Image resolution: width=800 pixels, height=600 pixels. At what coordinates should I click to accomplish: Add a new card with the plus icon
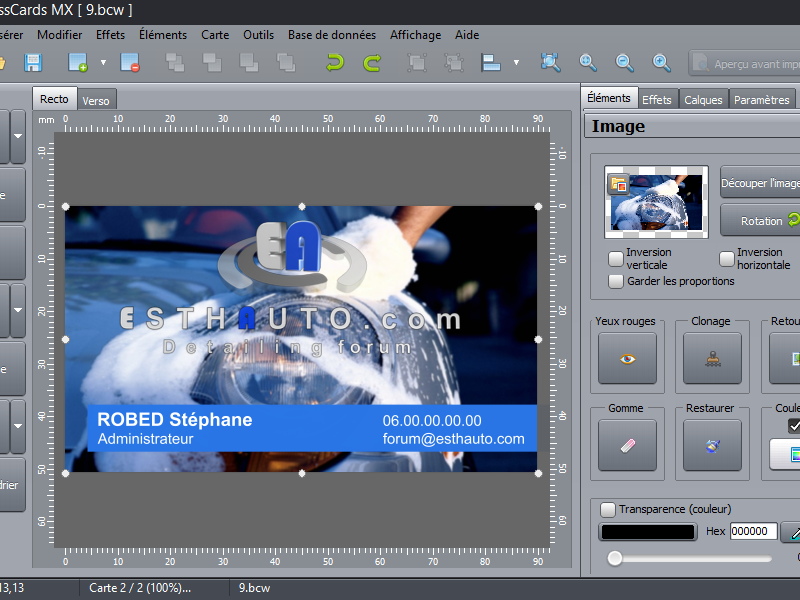tap(78, 63)
